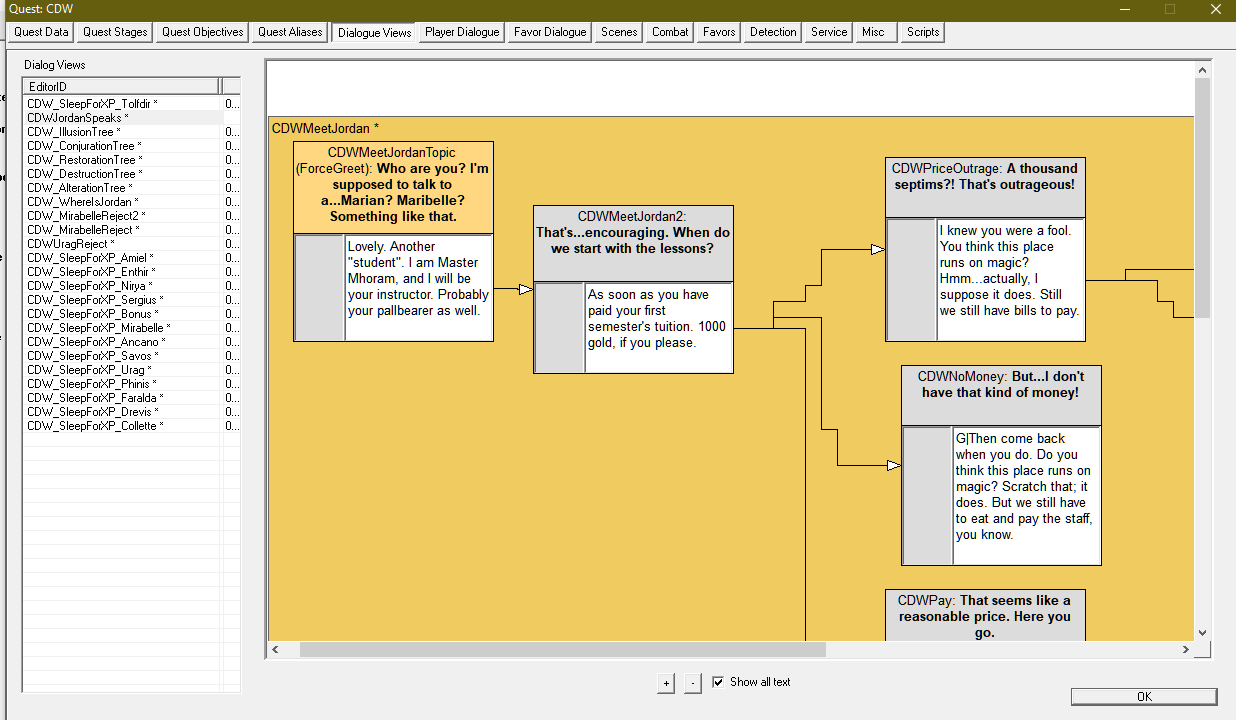Zoom out with the minus button
The height and width of the screenshot is (720, 1236).
[693, 683]
